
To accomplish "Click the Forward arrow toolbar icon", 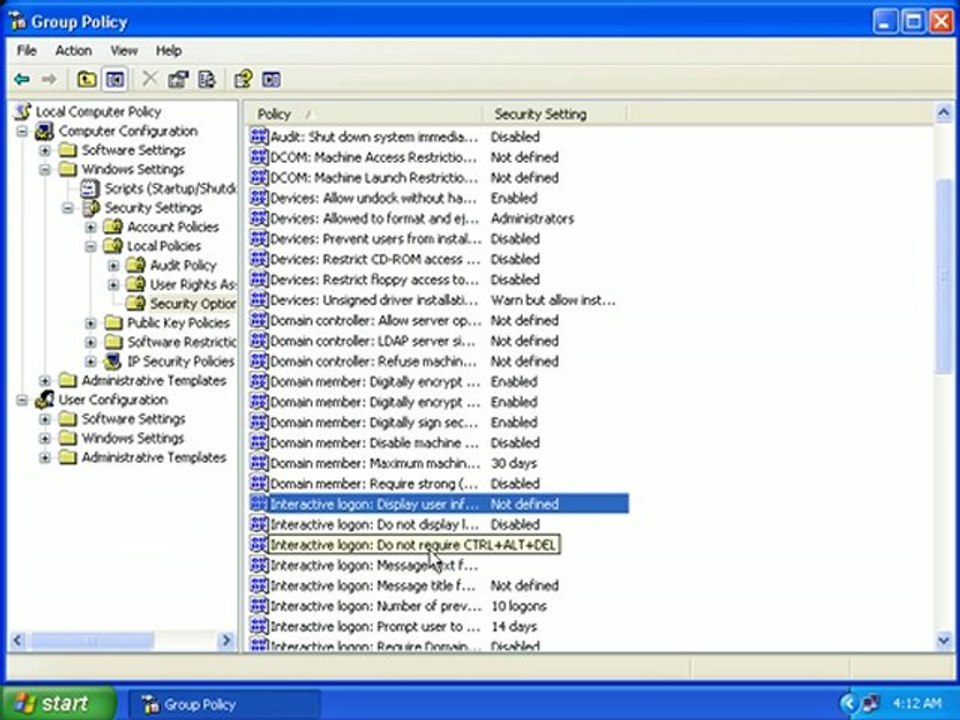I will (48, 79).
